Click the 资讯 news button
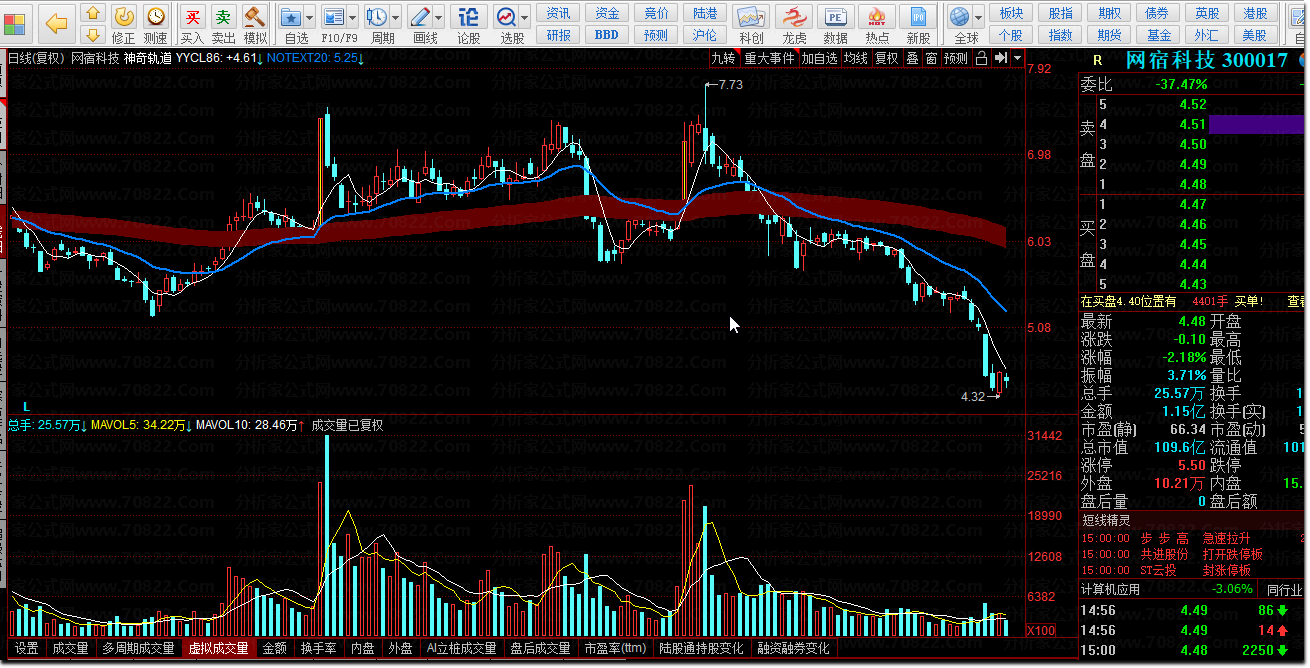The width and height of the screenshot is (1310, 668). (x=559, y=13)
